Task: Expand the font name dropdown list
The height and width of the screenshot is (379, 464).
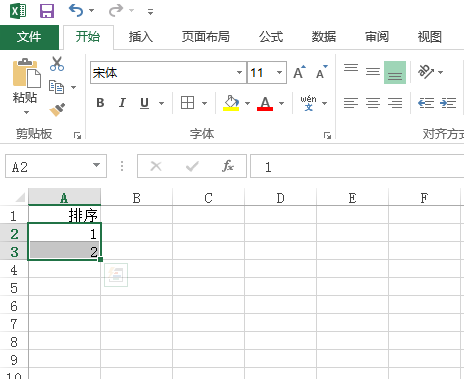Action: click(239, 73)
